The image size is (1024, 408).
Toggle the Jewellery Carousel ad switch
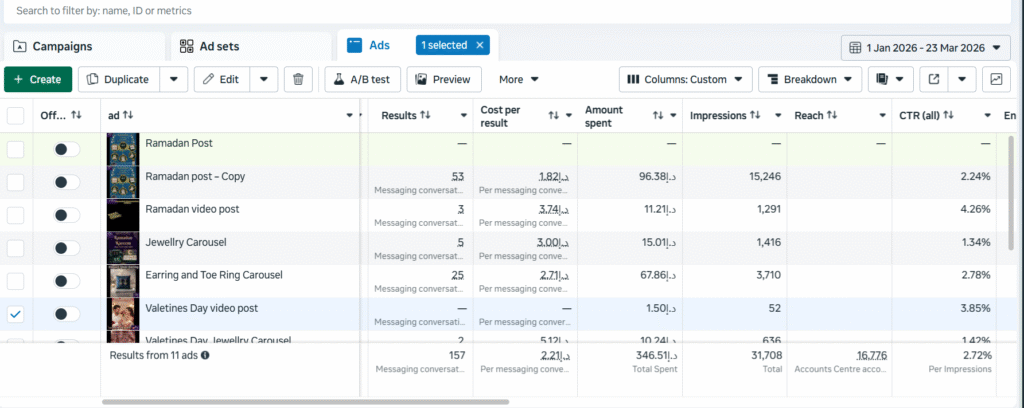(x=66, y=248)
